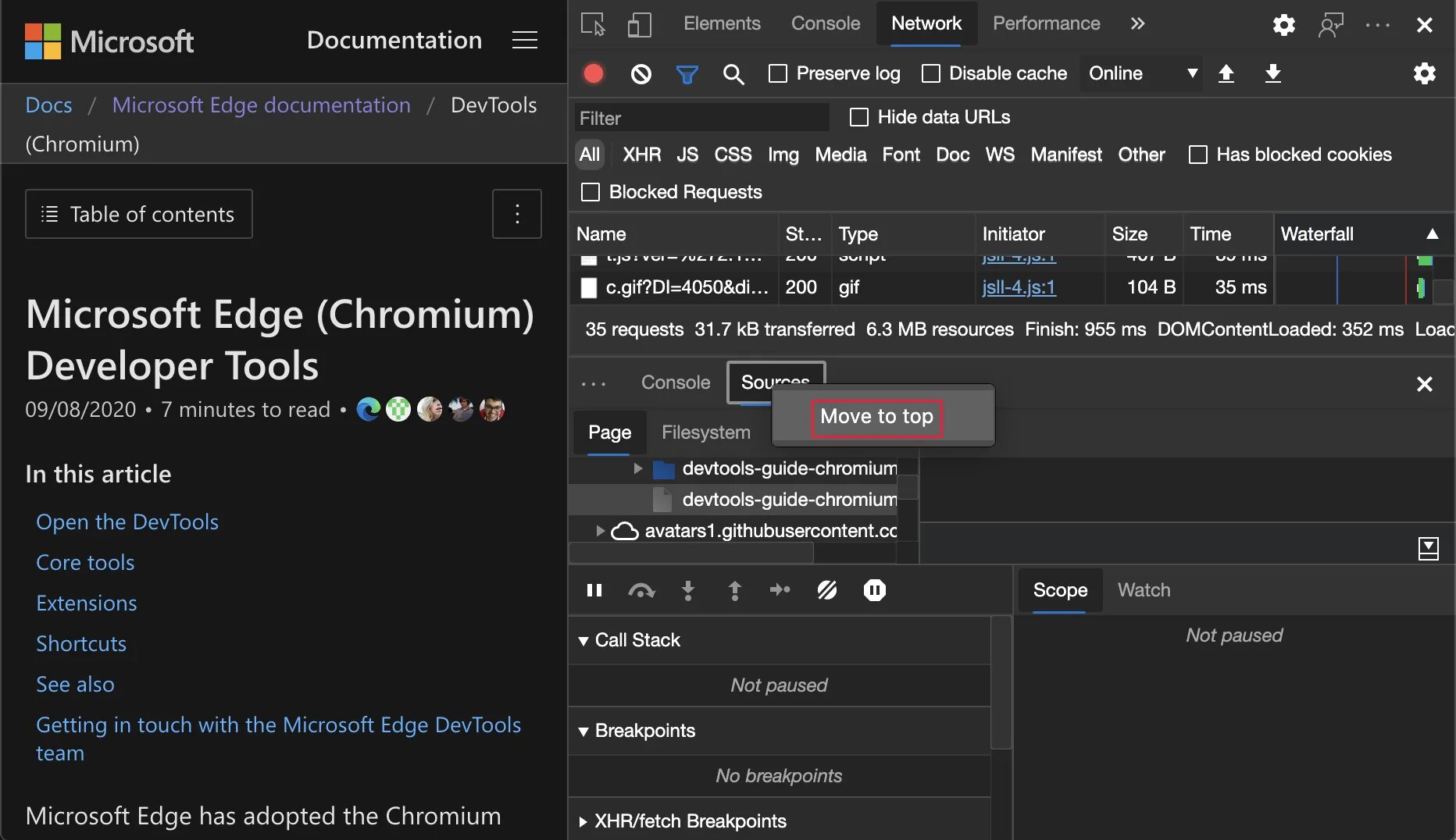Go to Docs breadcrumb link
This screenshot has height=840, width=1456.
(x=48, y=105)
